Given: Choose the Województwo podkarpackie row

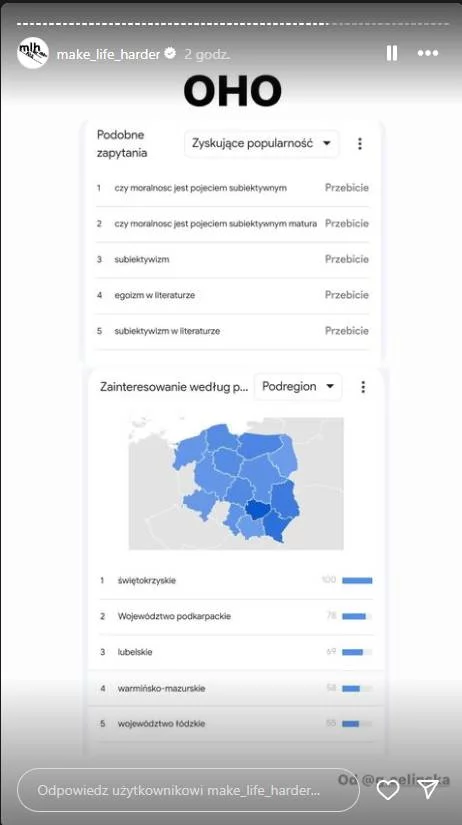Looking at the screenshot, I should pos(236,616).
